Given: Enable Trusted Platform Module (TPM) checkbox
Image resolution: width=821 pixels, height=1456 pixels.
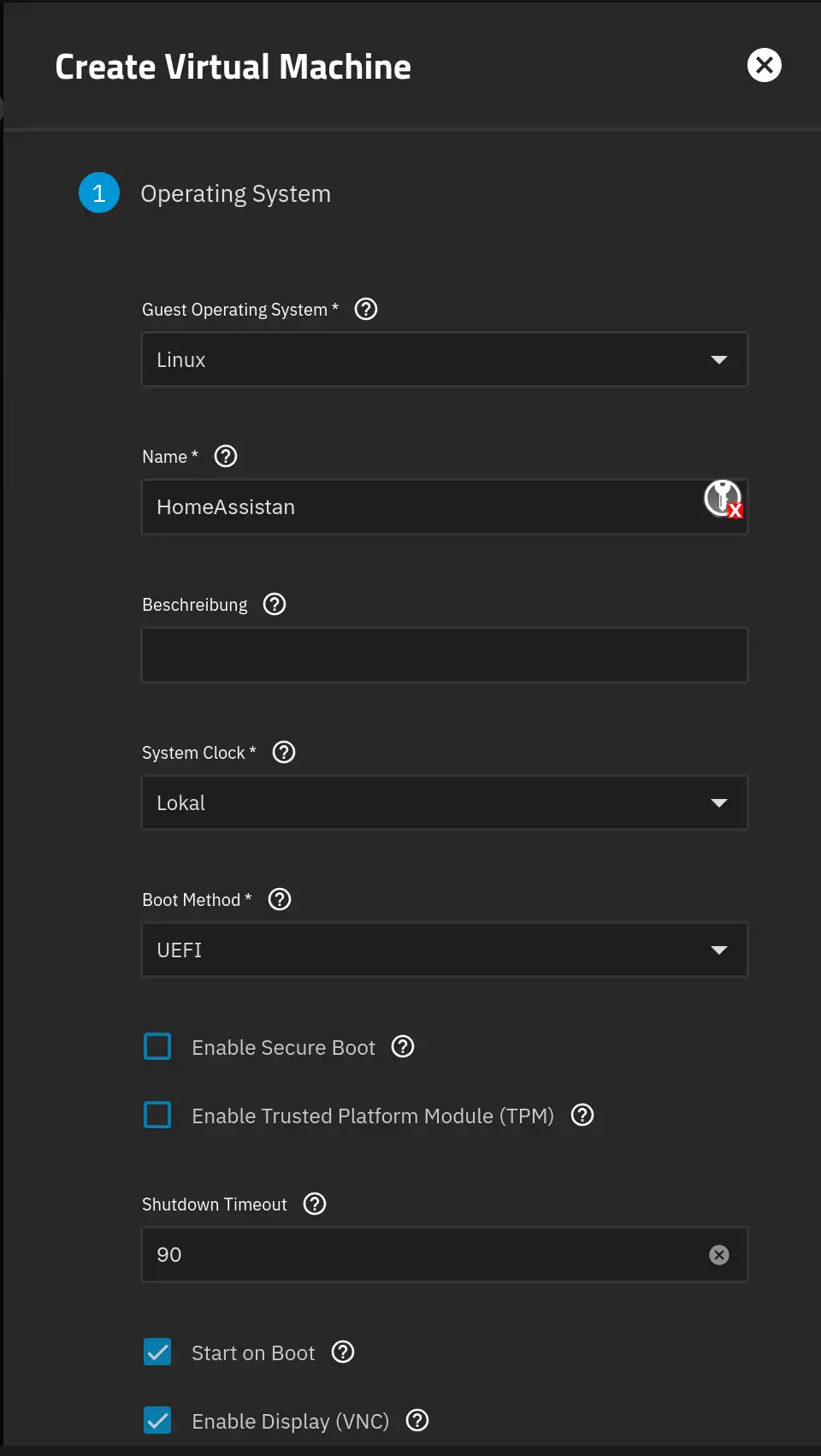Looking at the screenshot, I should coord(157,1115).
